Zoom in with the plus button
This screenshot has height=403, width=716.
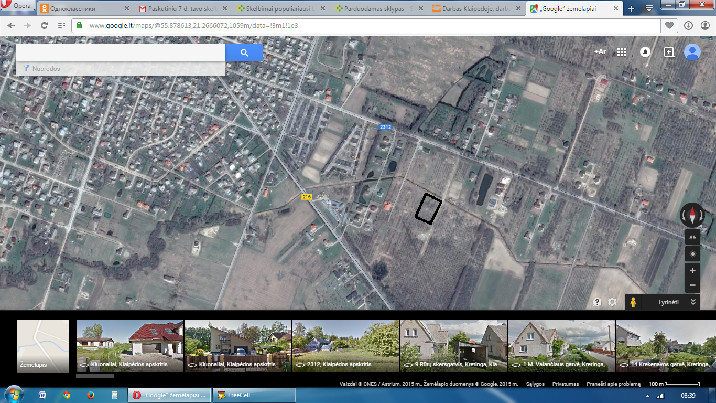coord(691,270)
